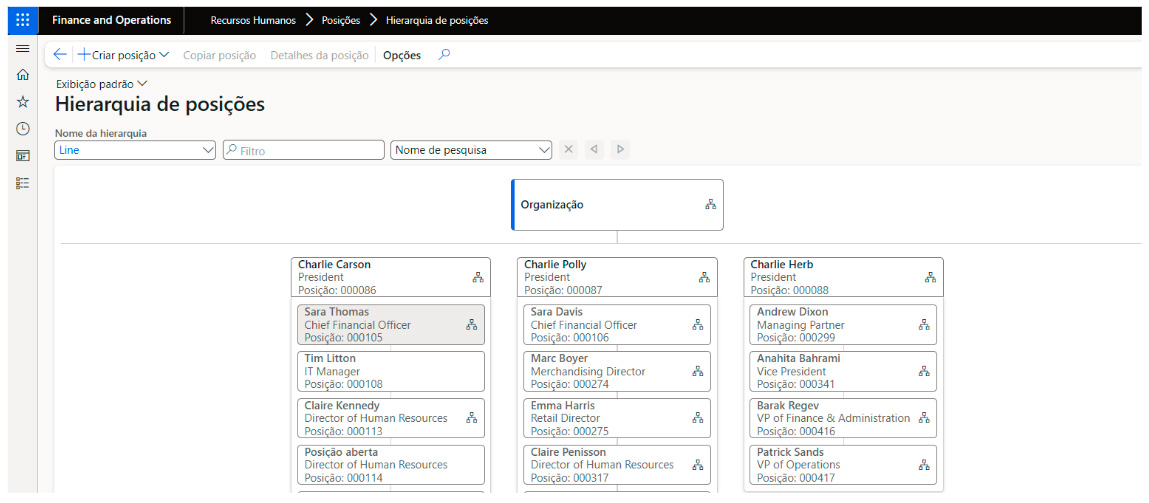
Task: Open the app launcher waffle icon
Action: point(22,20)
